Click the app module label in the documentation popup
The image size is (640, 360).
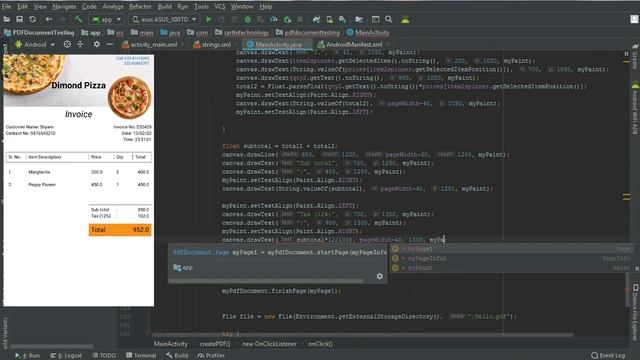click(182, 268)
